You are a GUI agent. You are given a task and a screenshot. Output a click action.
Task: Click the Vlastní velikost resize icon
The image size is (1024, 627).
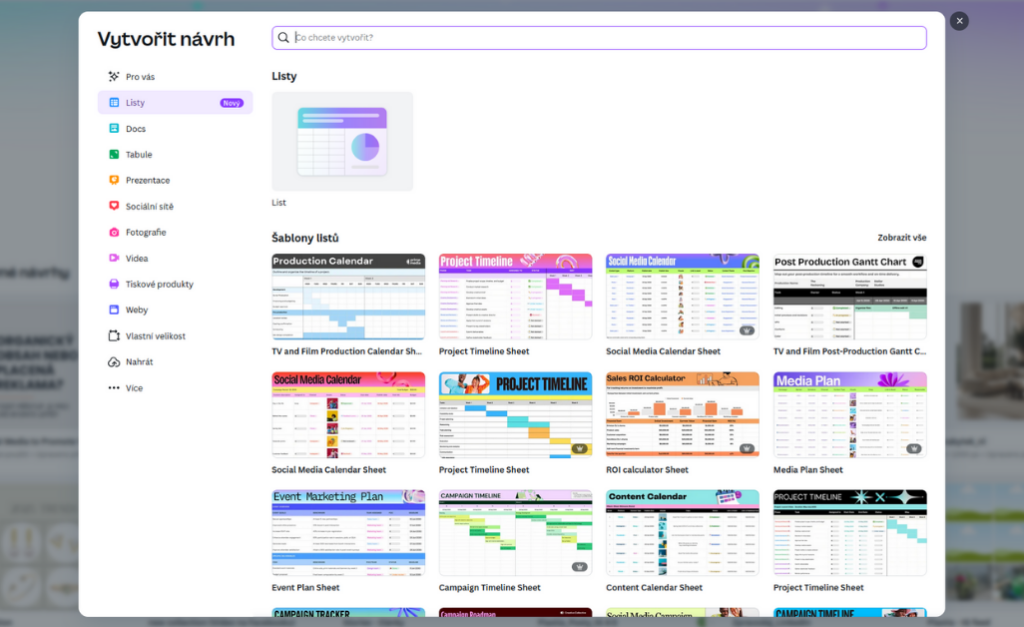(114, 336)
